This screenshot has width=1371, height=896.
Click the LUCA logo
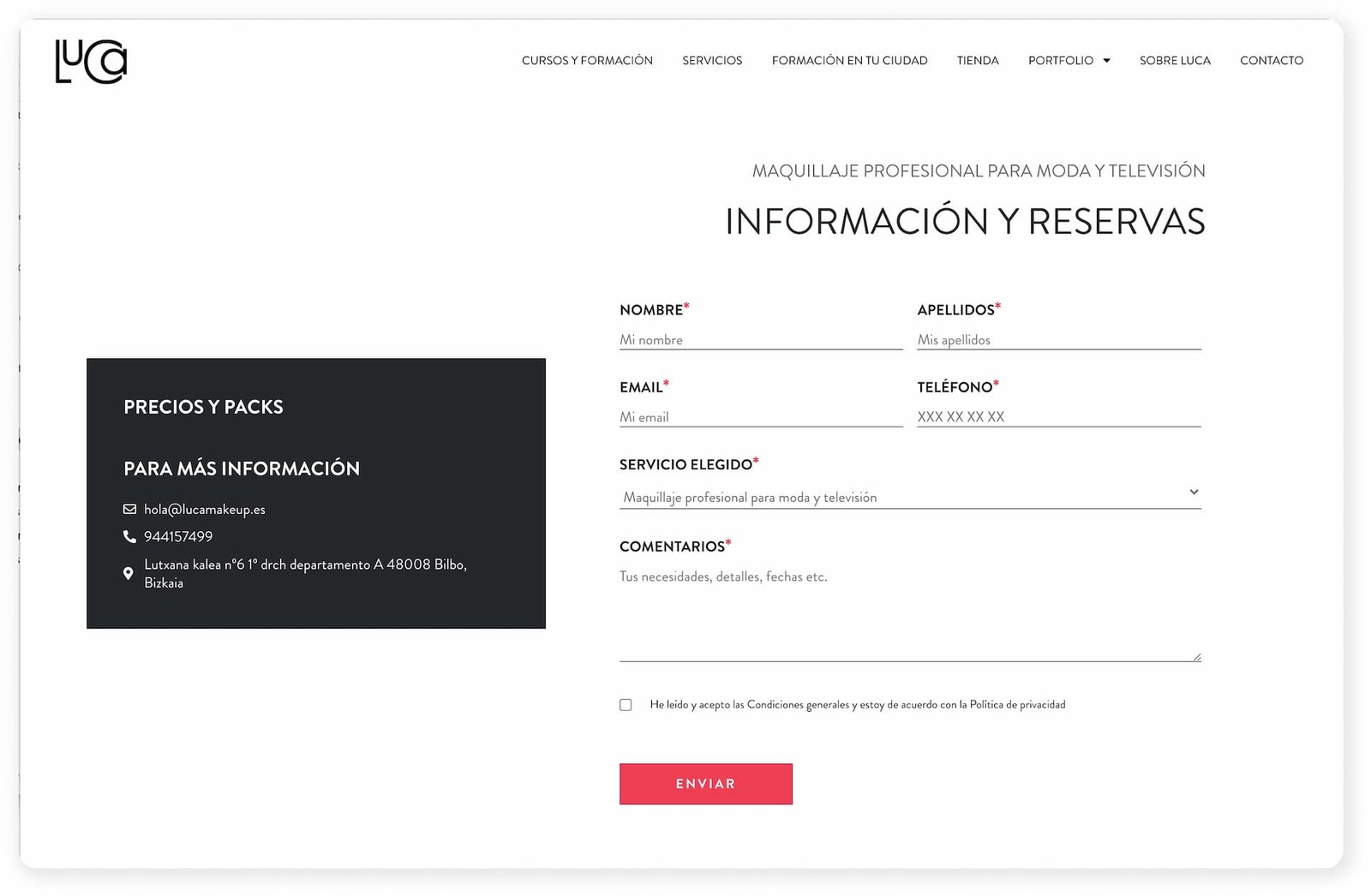pyautogui.click(x=91, y=62)
